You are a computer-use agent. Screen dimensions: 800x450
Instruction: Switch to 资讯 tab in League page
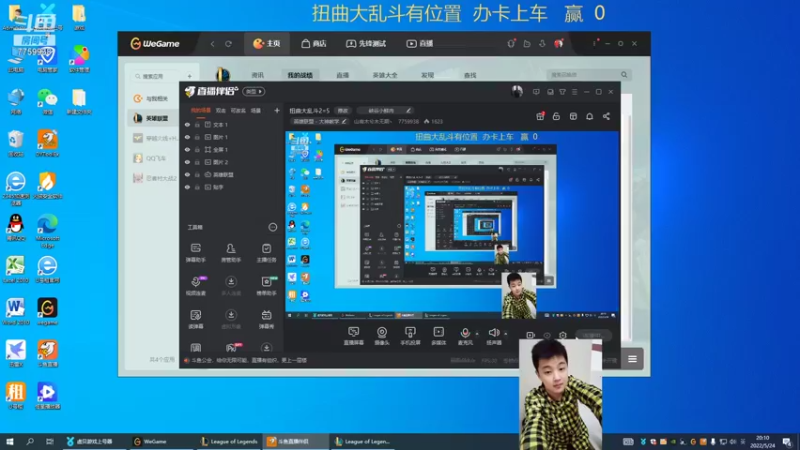(x=258, y=75)
